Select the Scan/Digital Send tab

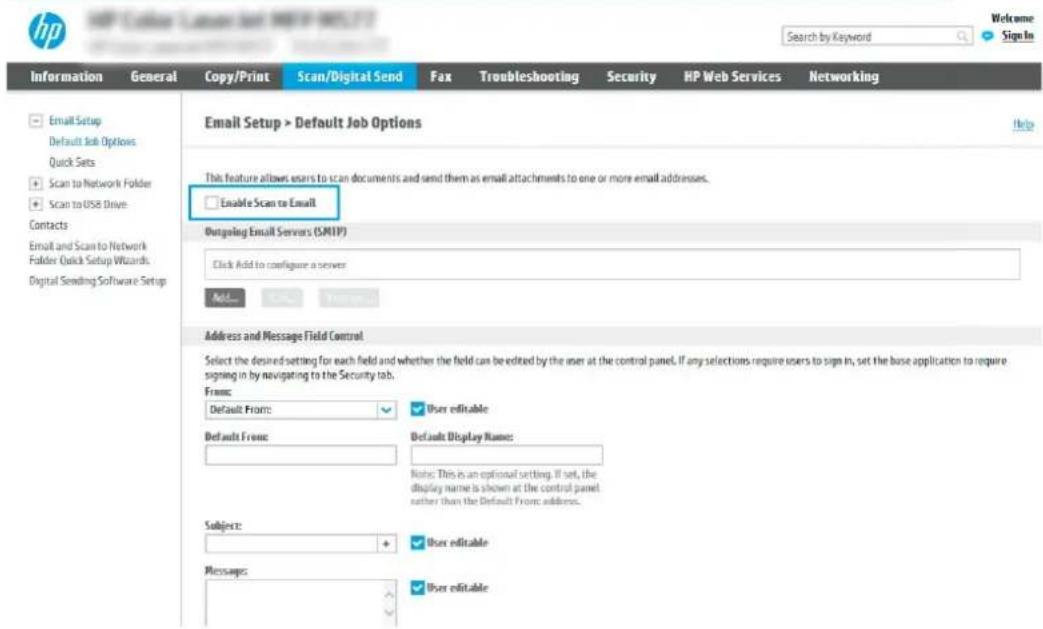tap(350, 76)
